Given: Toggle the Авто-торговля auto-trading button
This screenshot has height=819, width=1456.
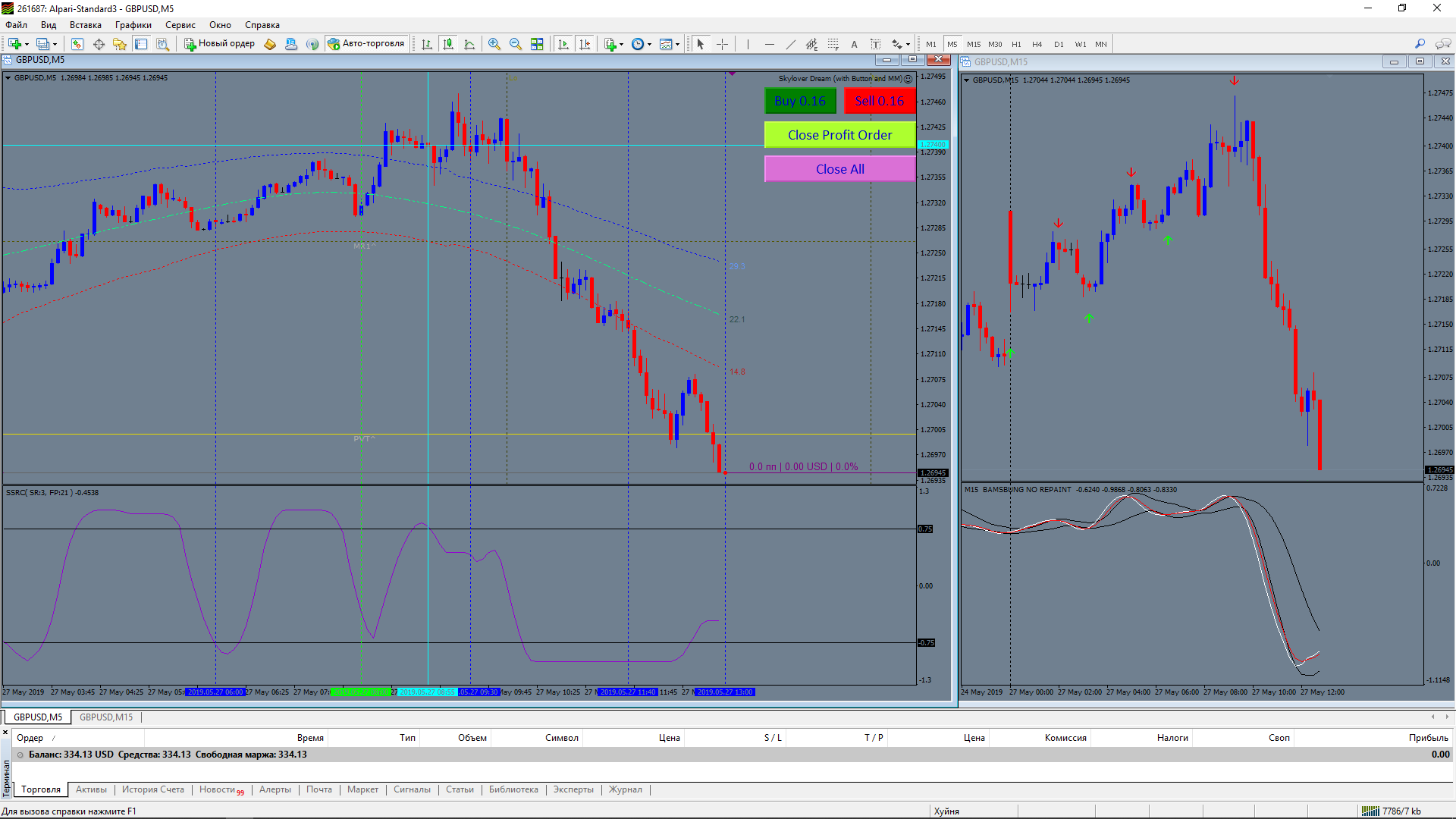Looking at the screenshot, I should tap(367, 43).
